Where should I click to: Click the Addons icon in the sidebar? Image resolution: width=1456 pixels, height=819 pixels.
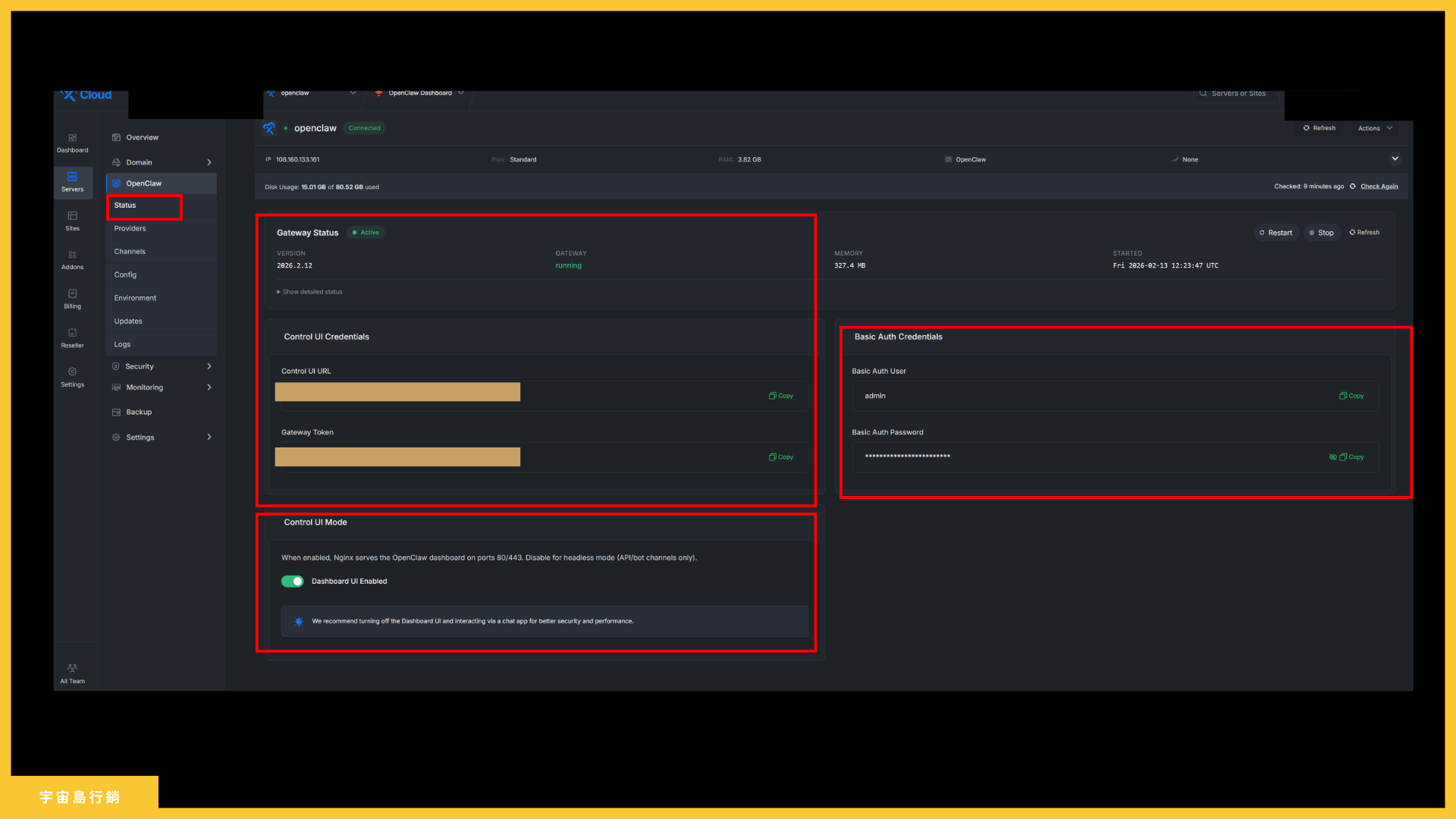(x=72, y=260)
